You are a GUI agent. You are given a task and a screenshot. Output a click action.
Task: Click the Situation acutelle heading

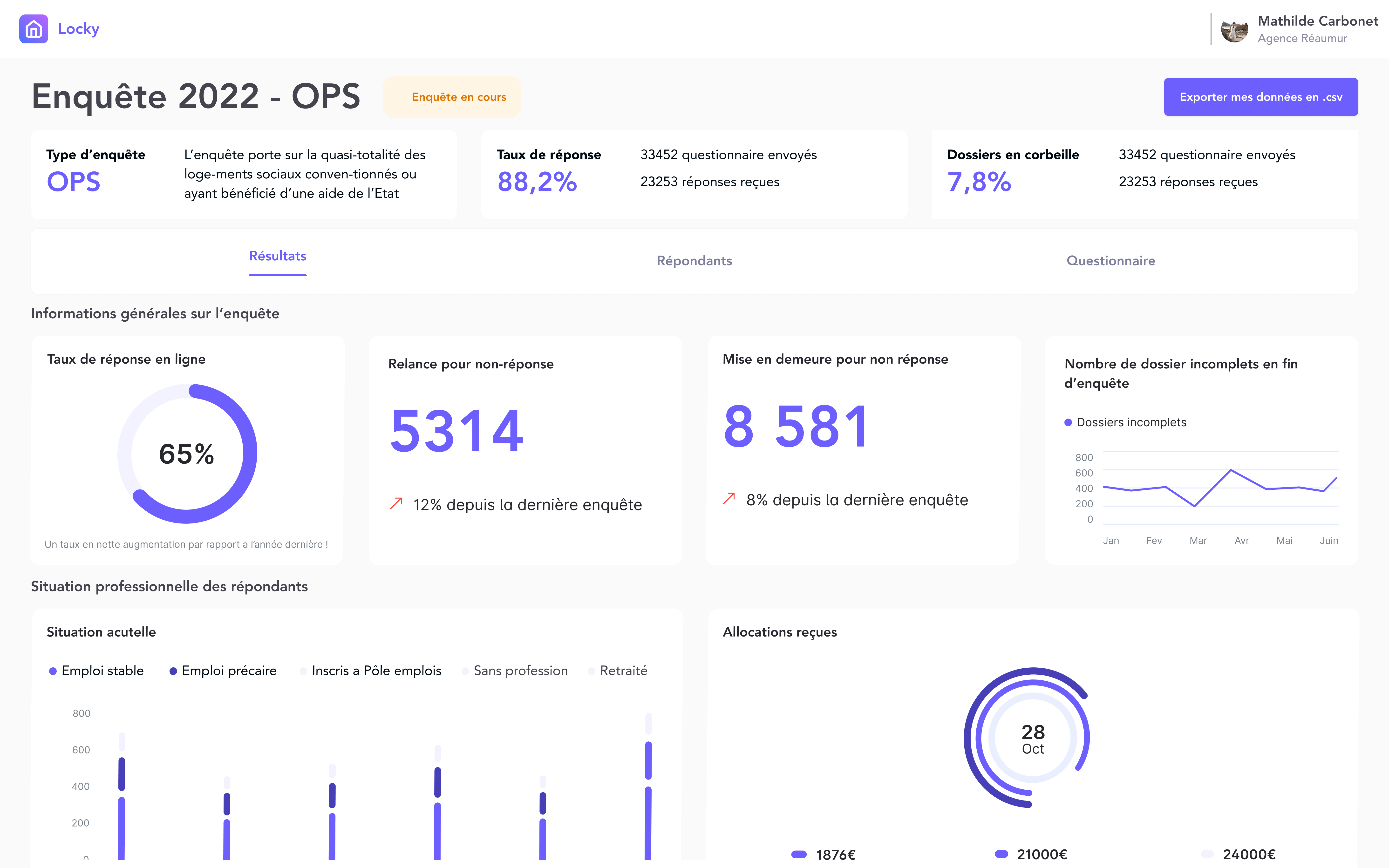tap(101, 632)
